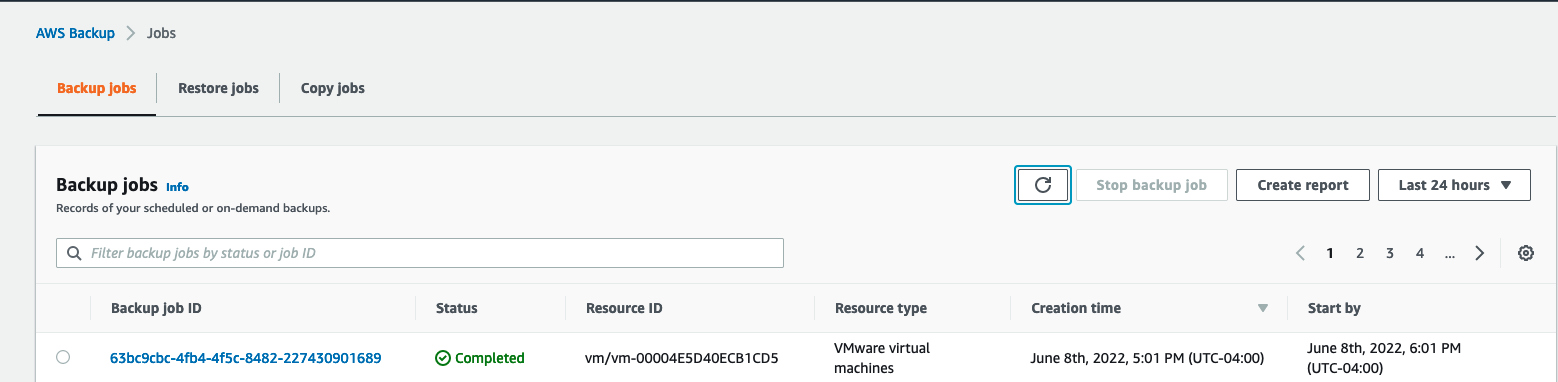Open the Last 24 hours dropdown
This screenshot has width=1558, height=382.
(1454, 185)
